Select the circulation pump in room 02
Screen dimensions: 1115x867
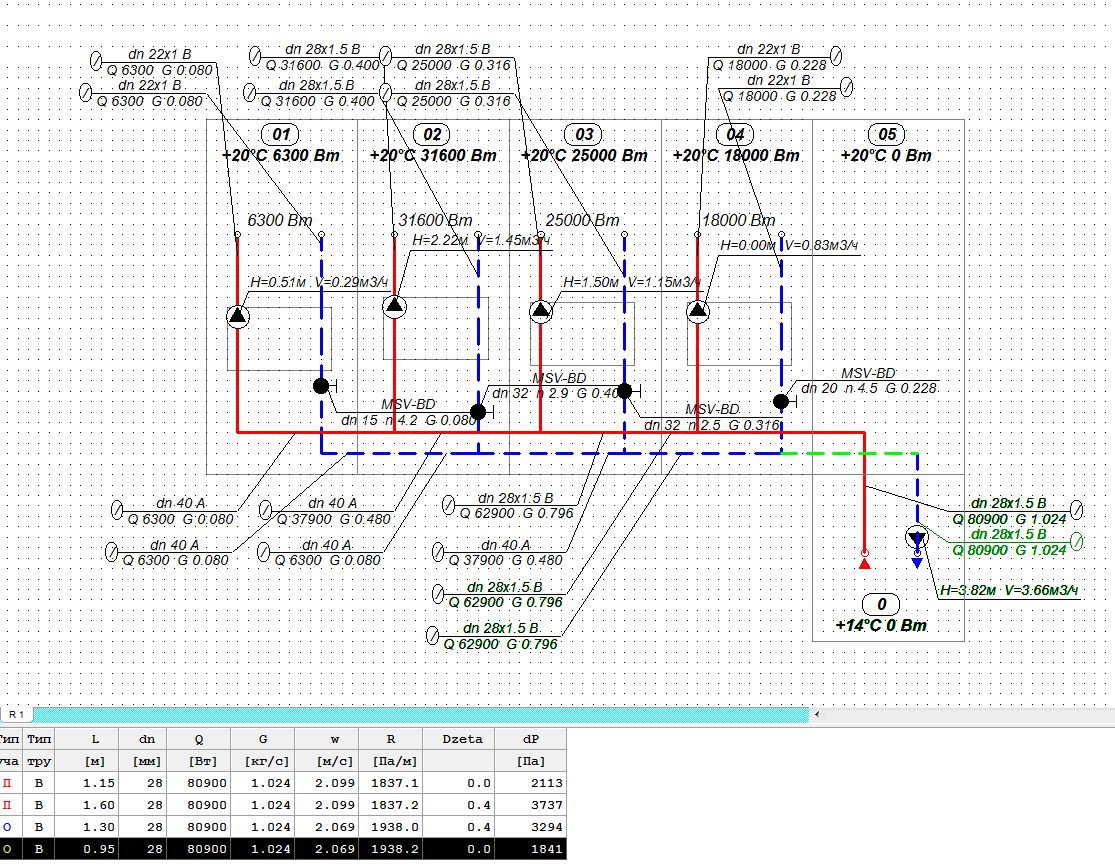tap(393, 305)
